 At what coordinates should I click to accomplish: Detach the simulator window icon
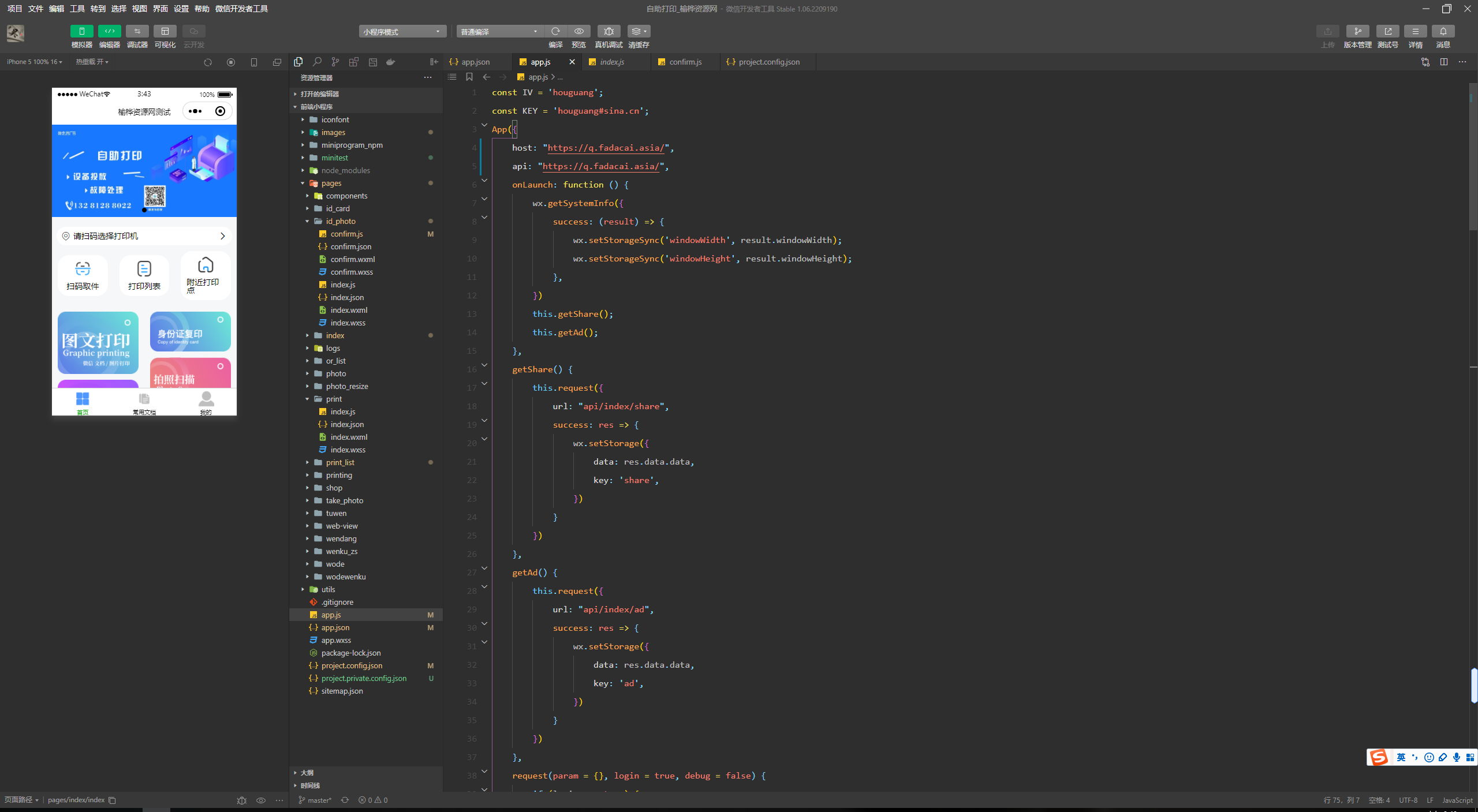pyautogui.click(x=277, y=62)
